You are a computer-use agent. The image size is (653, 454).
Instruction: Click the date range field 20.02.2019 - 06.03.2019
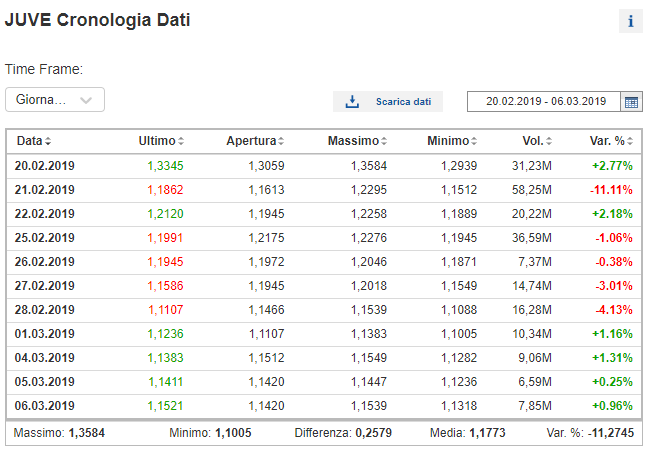(544, 102)
